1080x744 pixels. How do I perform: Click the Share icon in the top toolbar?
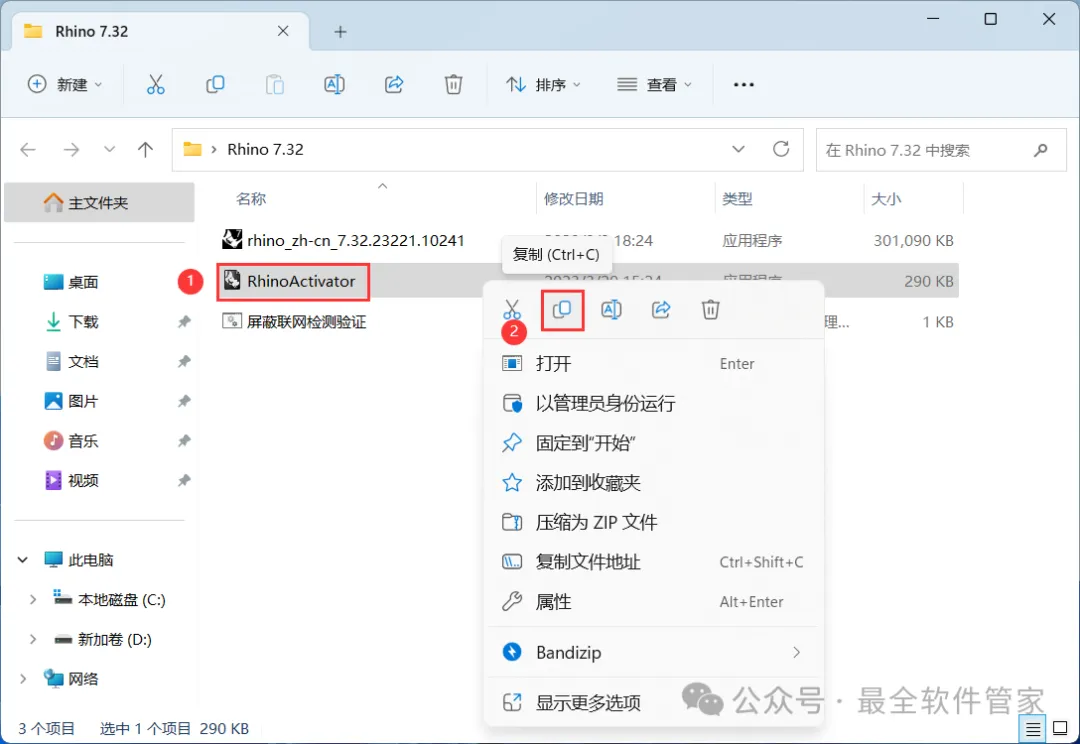pos(394,85)
